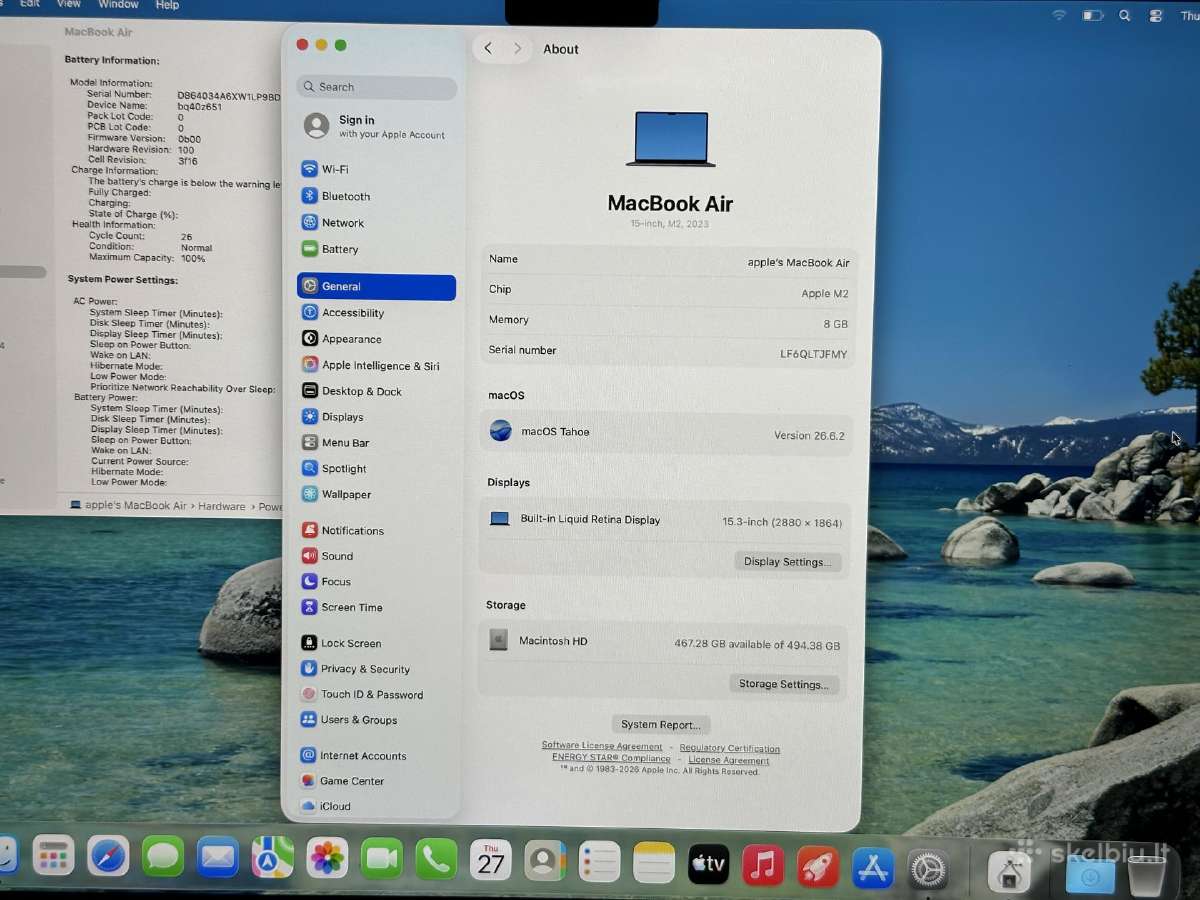1200x900 pixels.
Task: Click in the sidebar Search field
Action: [376, 87]
